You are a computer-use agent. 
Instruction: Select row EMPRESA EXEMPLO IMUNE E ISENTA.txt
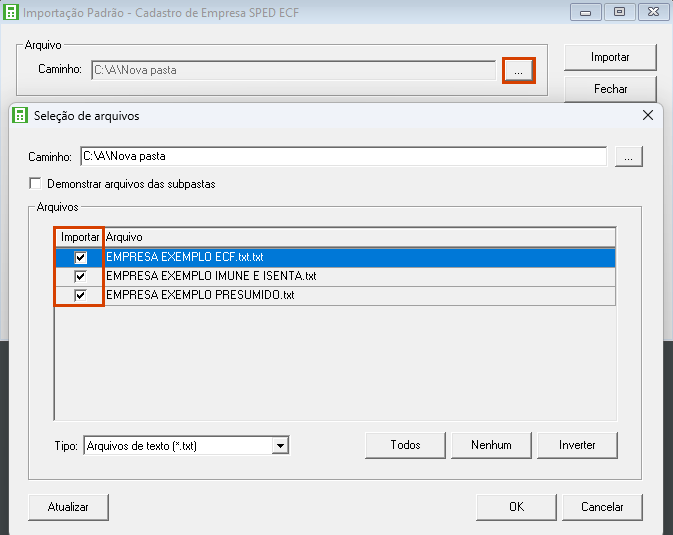pos(335,276)
